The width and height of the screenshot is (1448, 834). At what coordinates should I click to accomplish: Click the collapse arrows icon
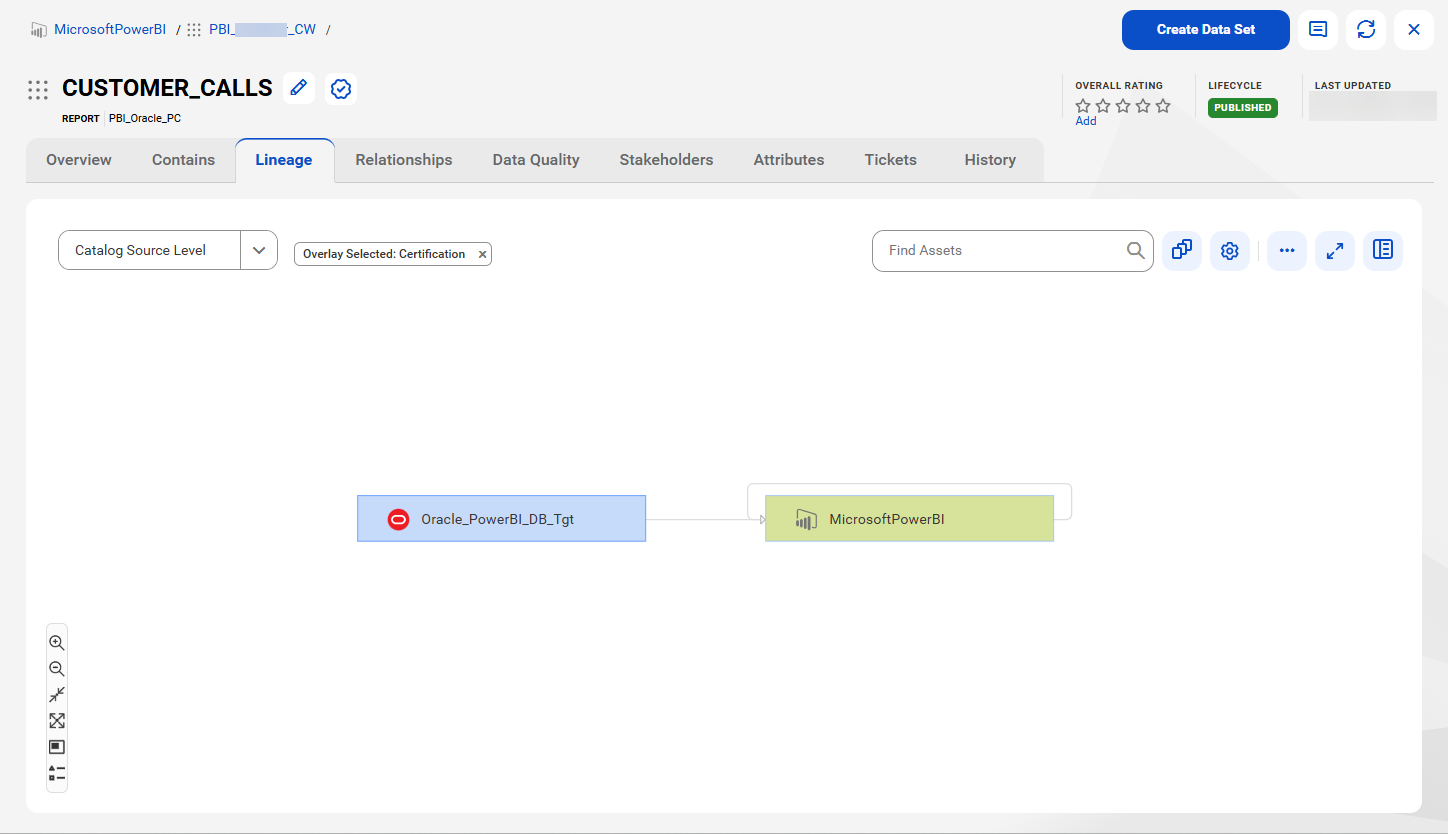(57, 695)
